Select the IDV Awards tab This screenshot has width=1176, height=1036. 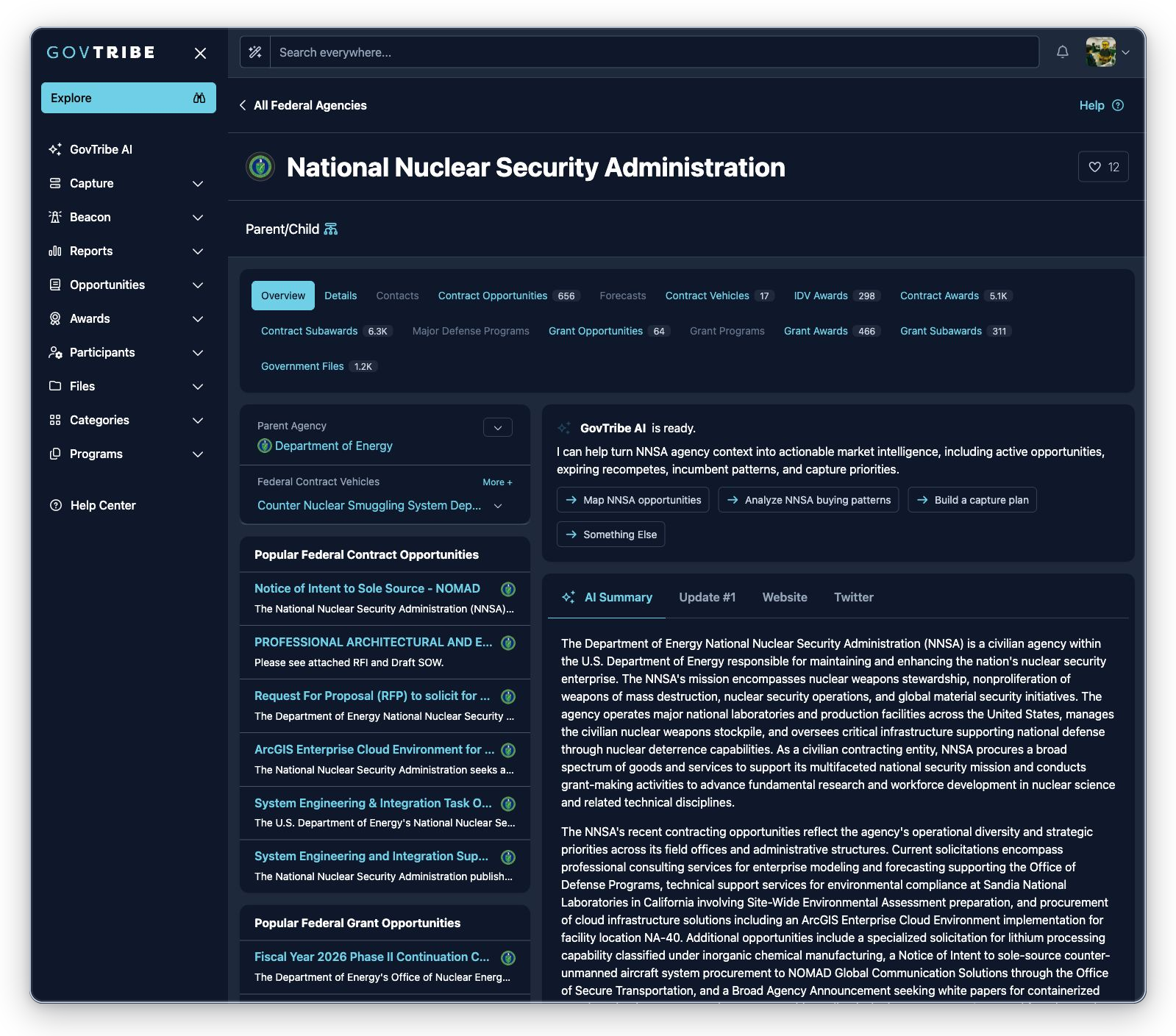[x=837, y=296]
